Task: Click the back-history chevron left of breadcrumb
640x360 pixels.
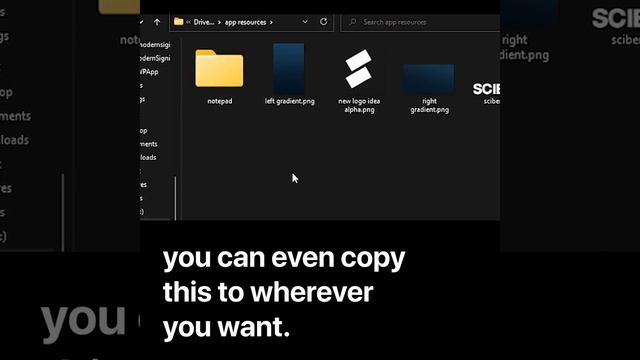Action: coord(142,22)
